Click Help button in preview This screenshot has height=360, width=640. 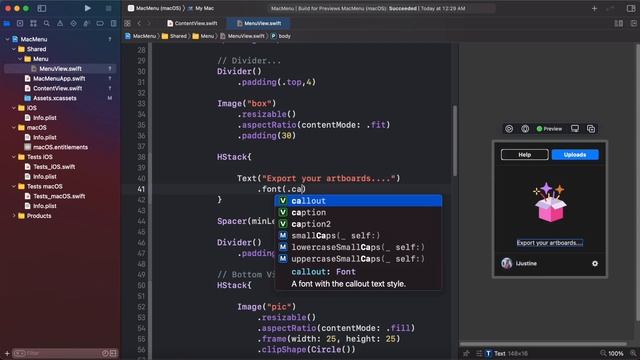tap(524, 155)
